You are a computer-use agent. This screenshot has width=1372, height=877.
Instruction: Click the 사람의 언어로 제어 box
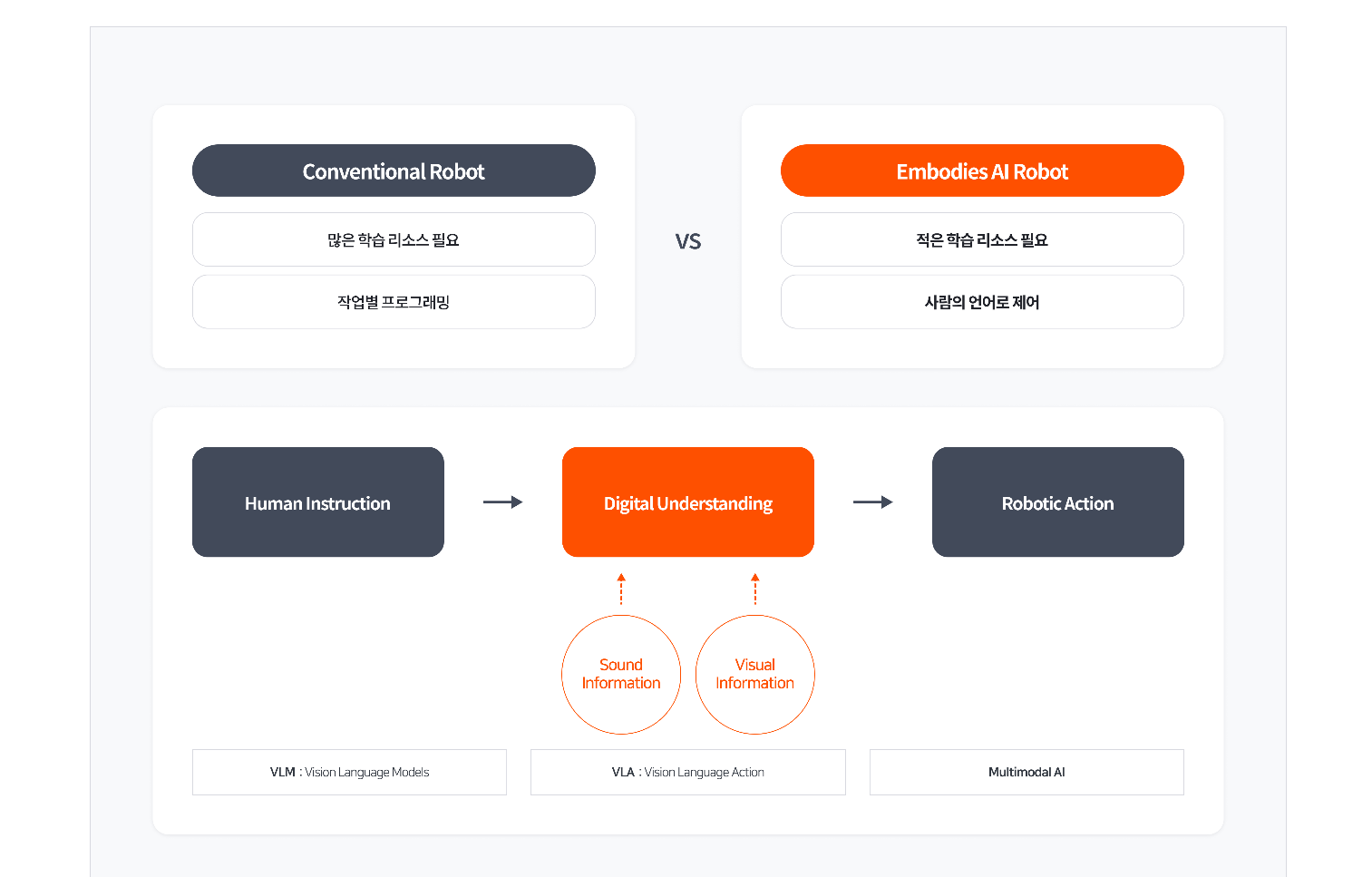click(x=982, y=302)
